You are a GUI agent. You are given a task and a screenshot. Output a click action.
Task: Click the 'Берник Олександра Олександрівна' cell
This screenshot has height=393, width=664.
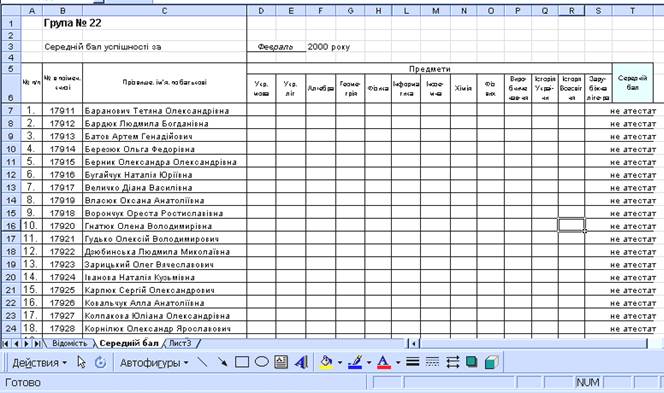coord(165,162)
